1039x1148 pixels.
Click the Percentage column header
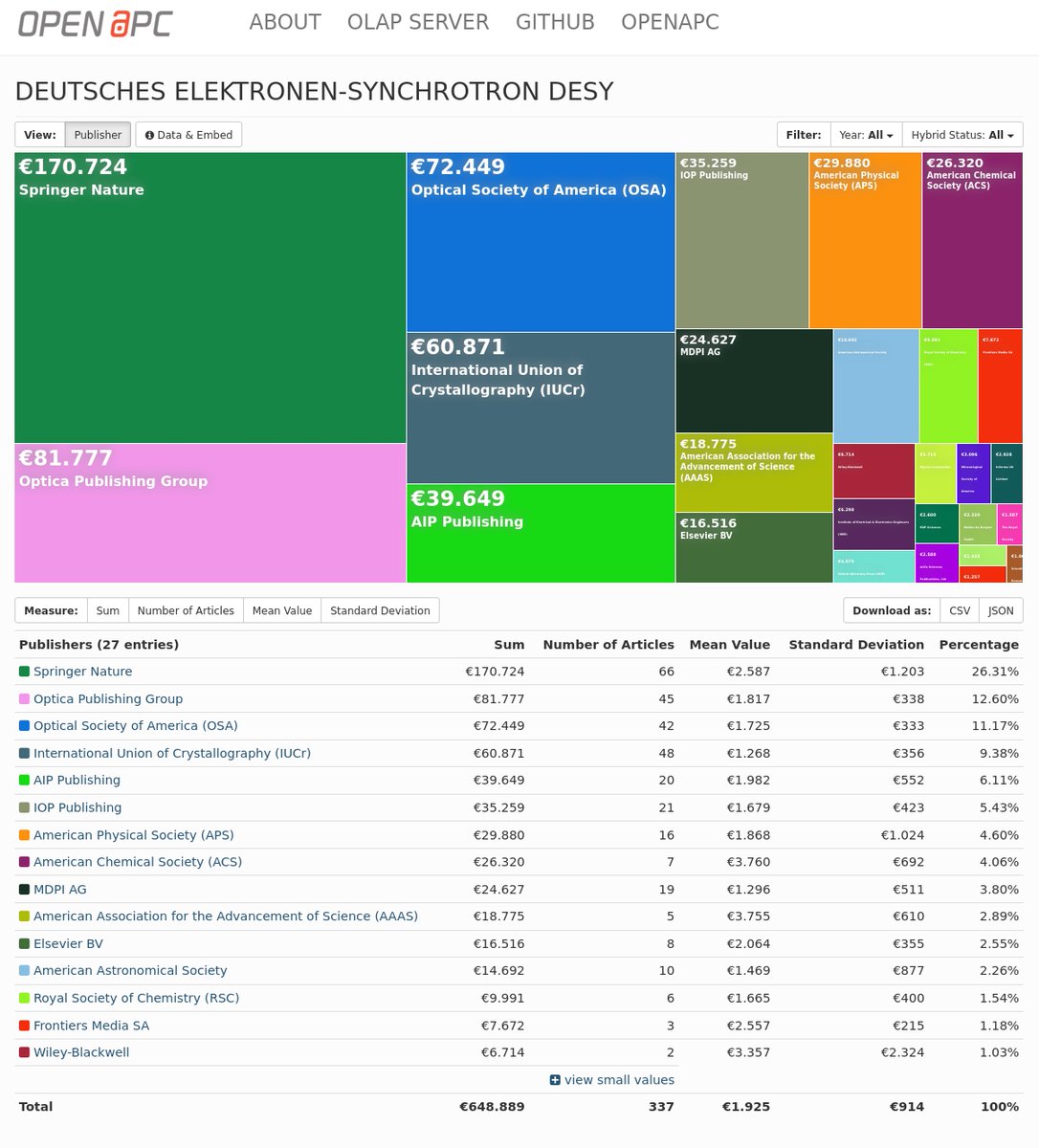(979, 645)
